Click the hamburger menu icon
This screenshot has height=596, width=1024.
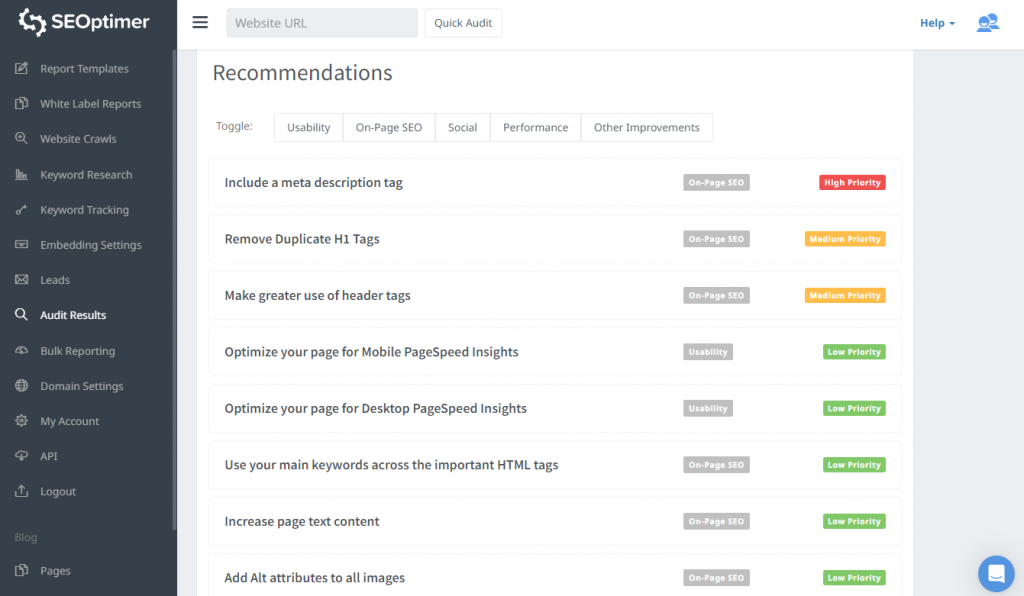tap(200, 23)
